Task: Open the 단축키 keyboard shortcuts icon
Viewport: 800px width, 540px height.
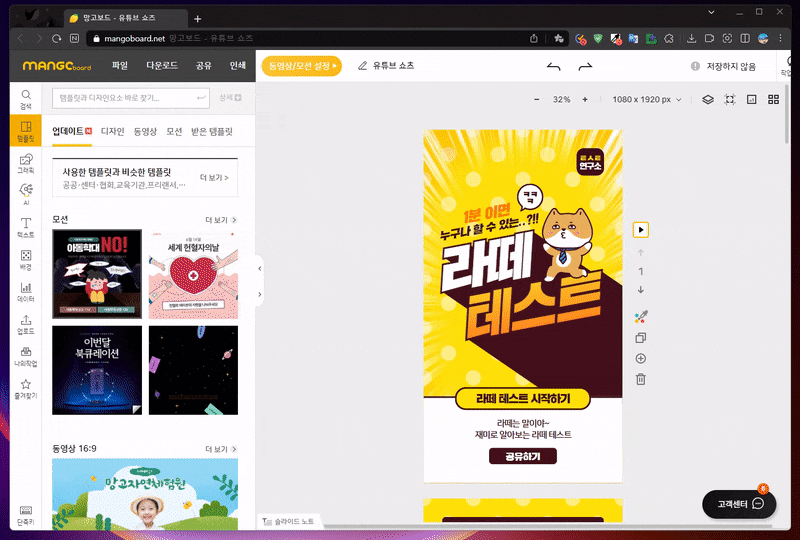Action: 26,515
